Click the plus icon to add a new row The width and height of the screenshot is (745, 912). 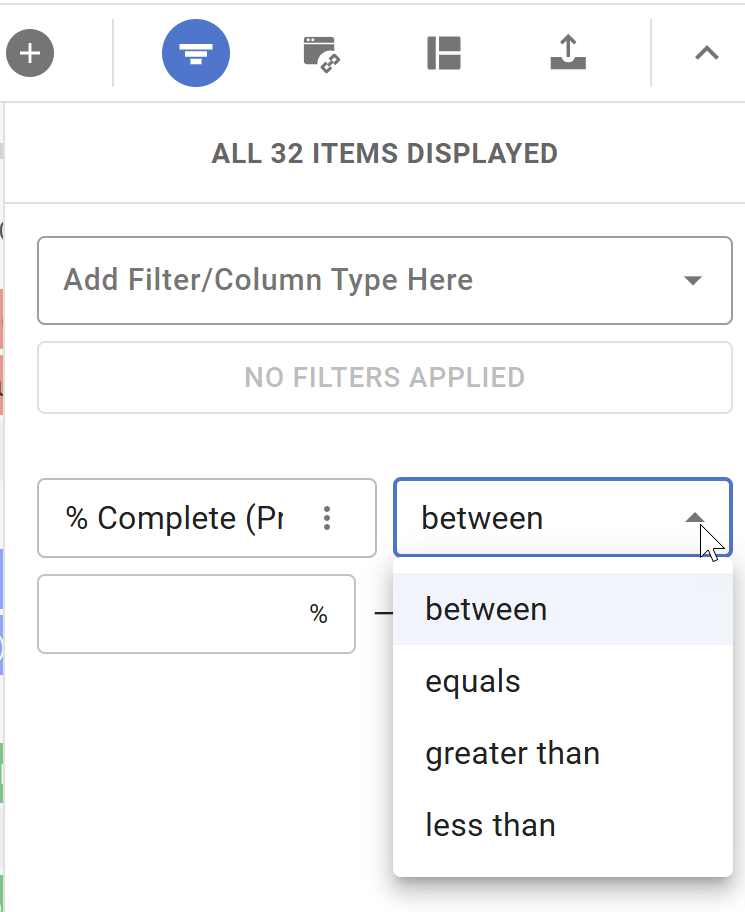[30, 53]
